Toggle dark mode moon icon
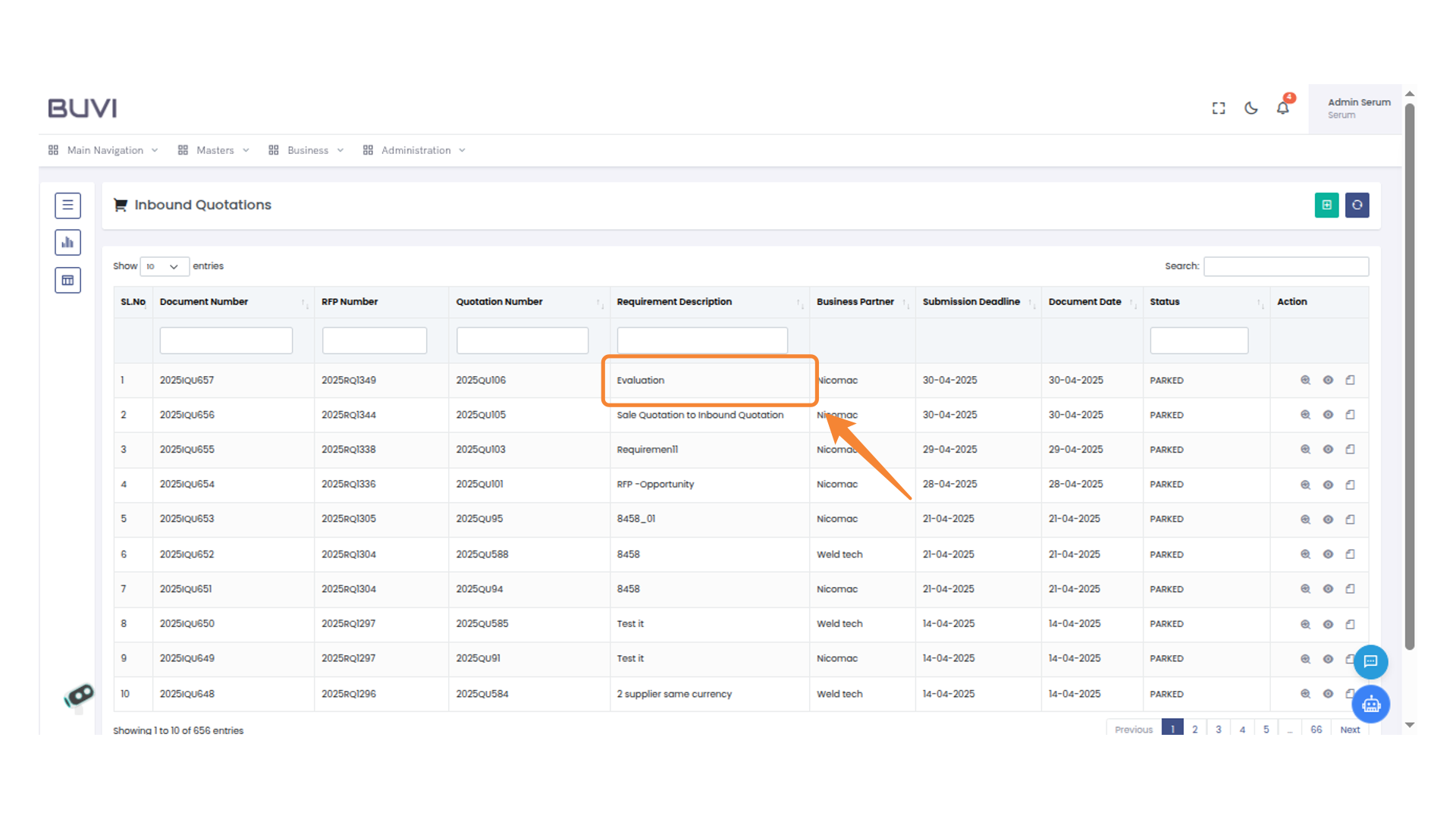This screenshot has width=1456, height=819. (x=1251, y=108)
